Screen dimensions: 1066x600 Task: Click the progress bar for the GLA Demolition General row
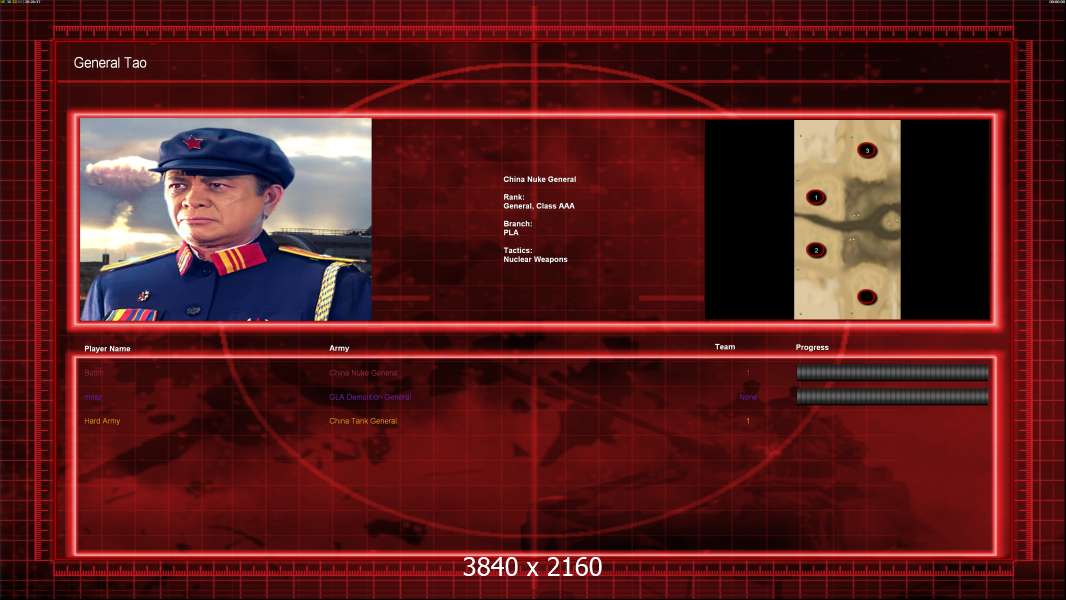click(x=892, y=396)
